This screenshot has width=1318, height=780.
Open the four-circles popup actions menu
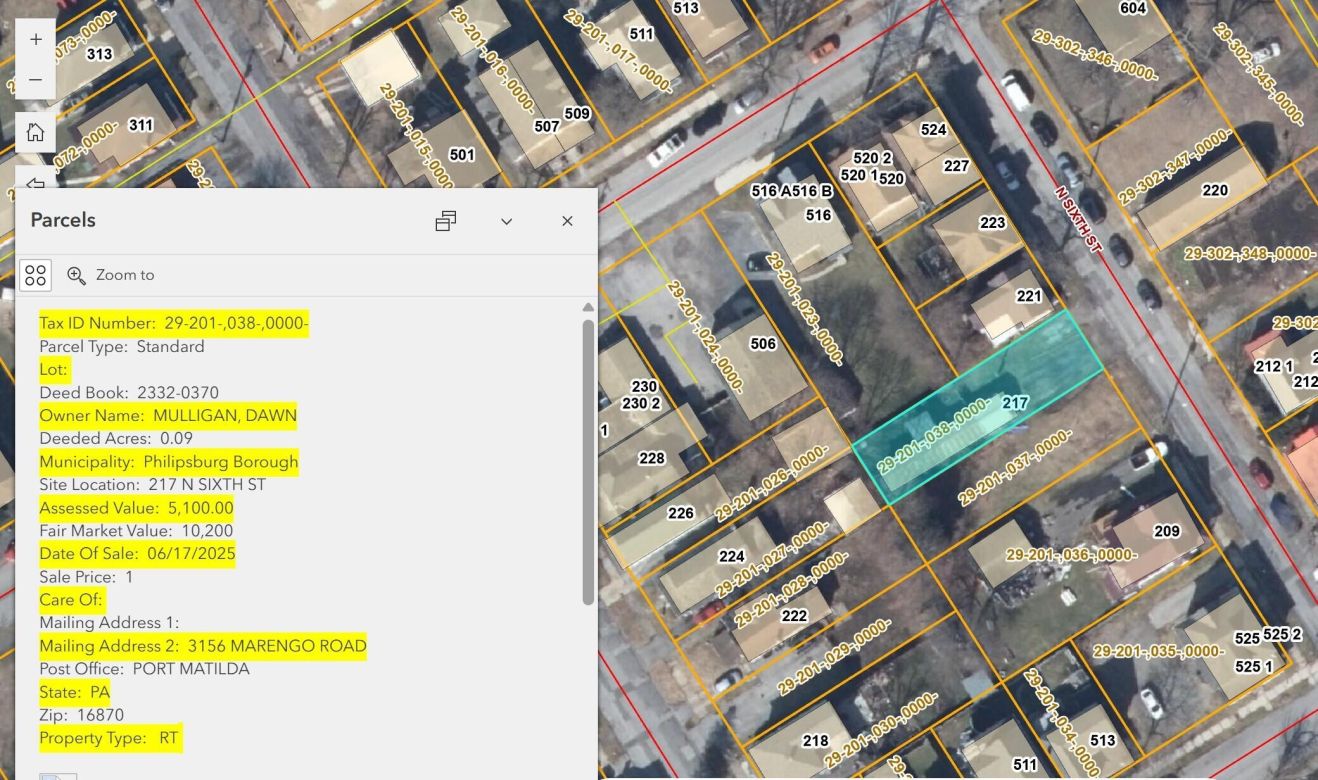[x=36, y=275]
